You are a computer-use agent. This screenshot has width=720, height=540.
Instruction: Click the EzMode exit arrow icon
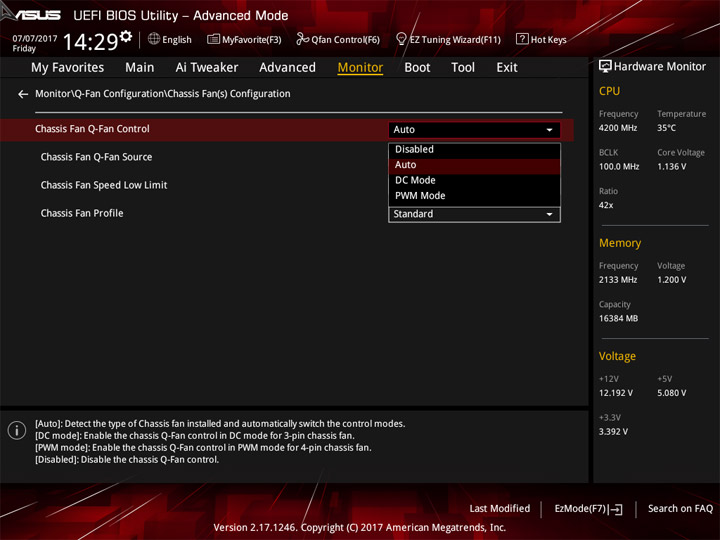click(616, 509)
